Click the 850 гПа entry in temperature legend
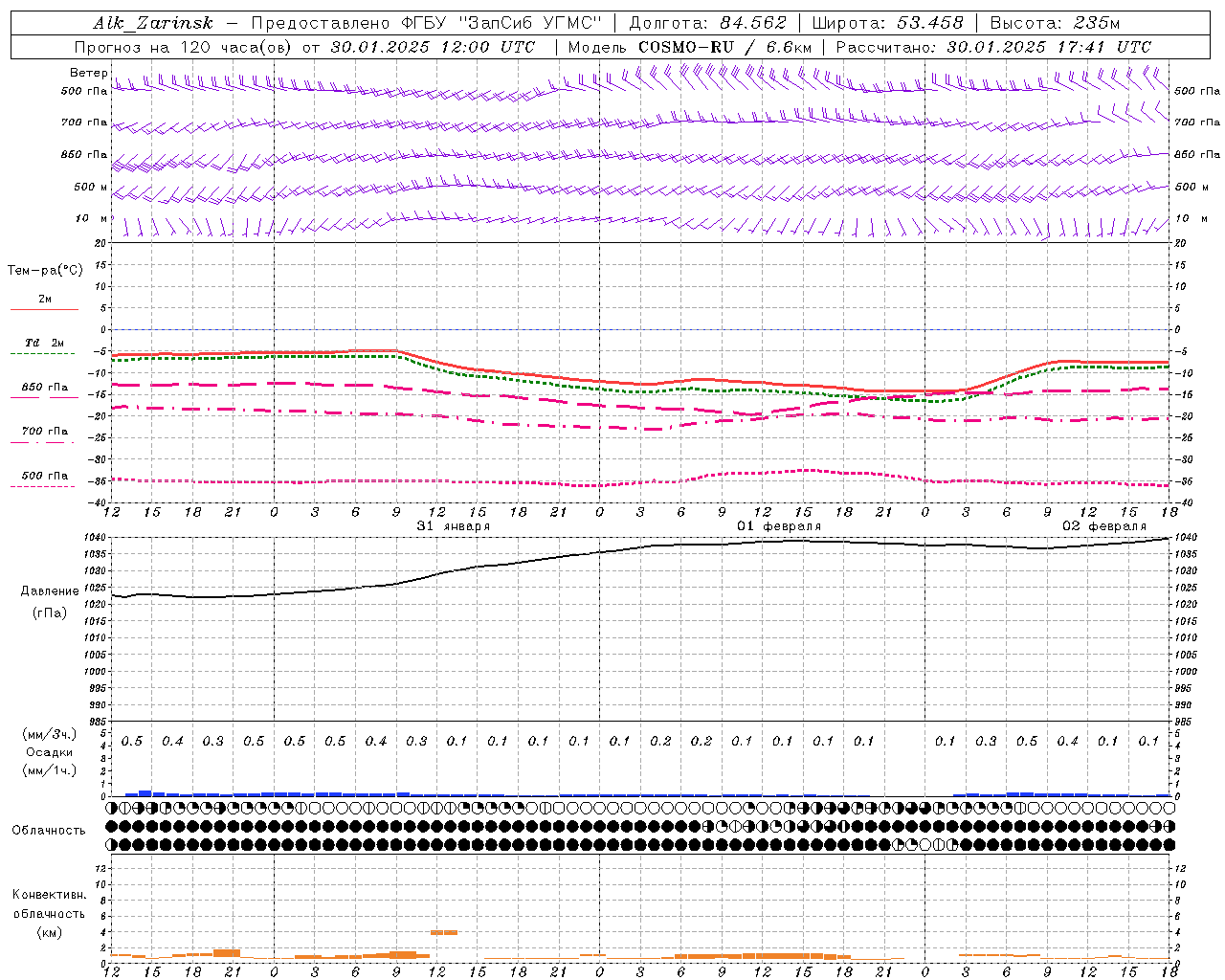 (x=45, y=388)
